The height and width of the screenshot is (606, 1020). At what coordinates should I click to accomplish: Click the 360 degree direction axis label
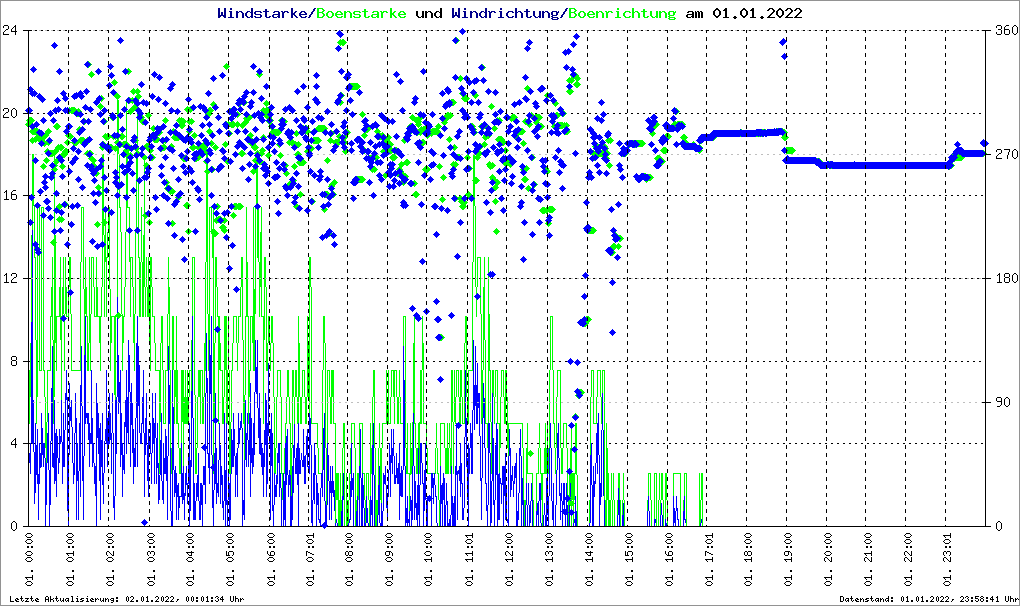click(x=1004, y=30)
